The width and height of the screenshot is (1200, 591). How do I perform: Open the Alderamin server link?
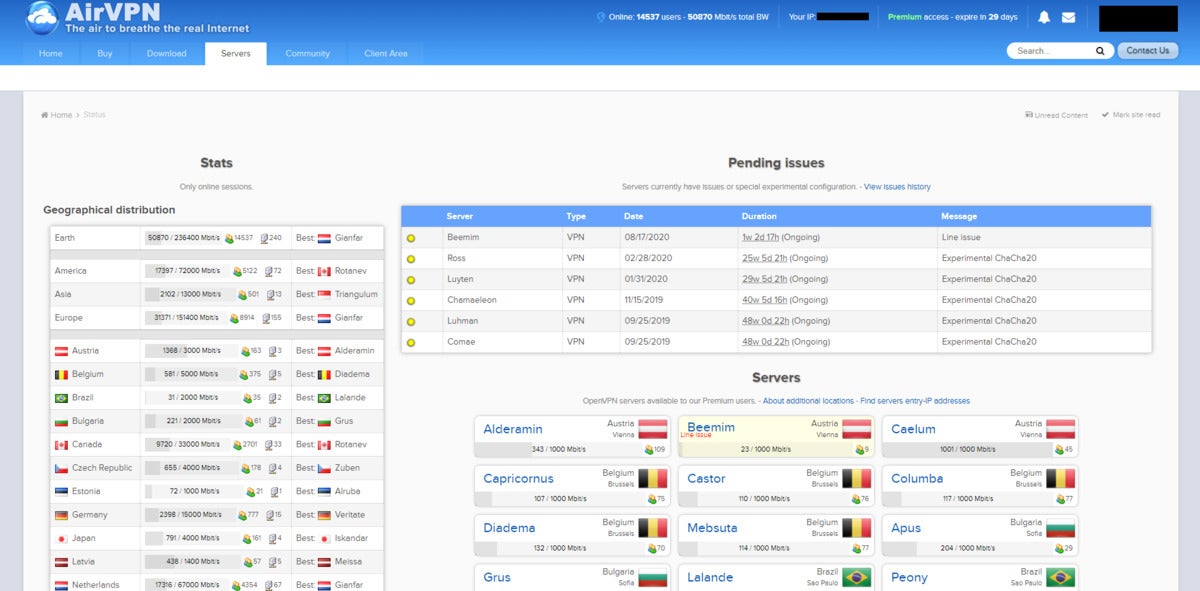[513, 429]
